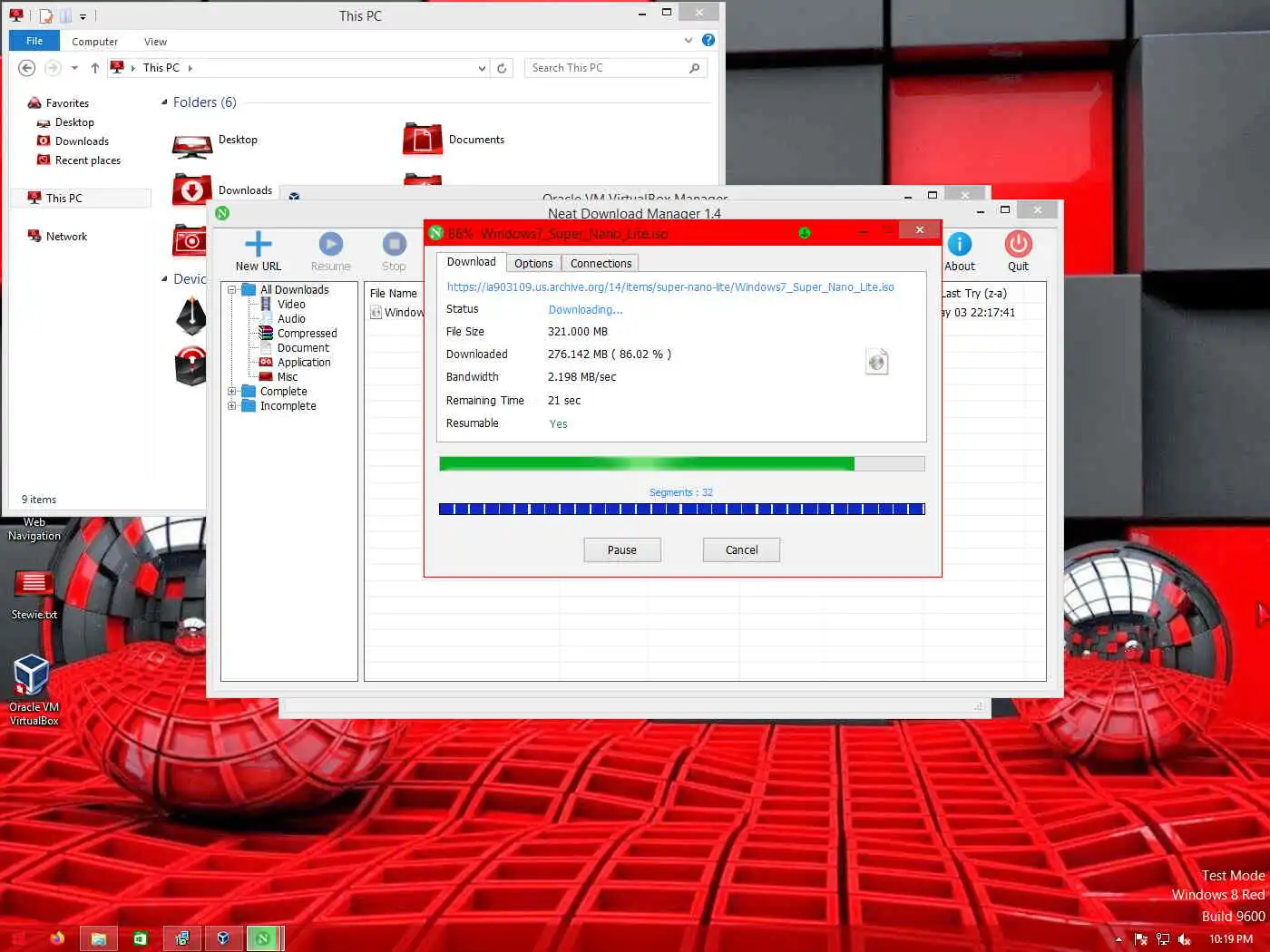Click the green download indicator icon in red title bar
Viewport: 1270px width, 952px height.
click(x=804, y=233)
